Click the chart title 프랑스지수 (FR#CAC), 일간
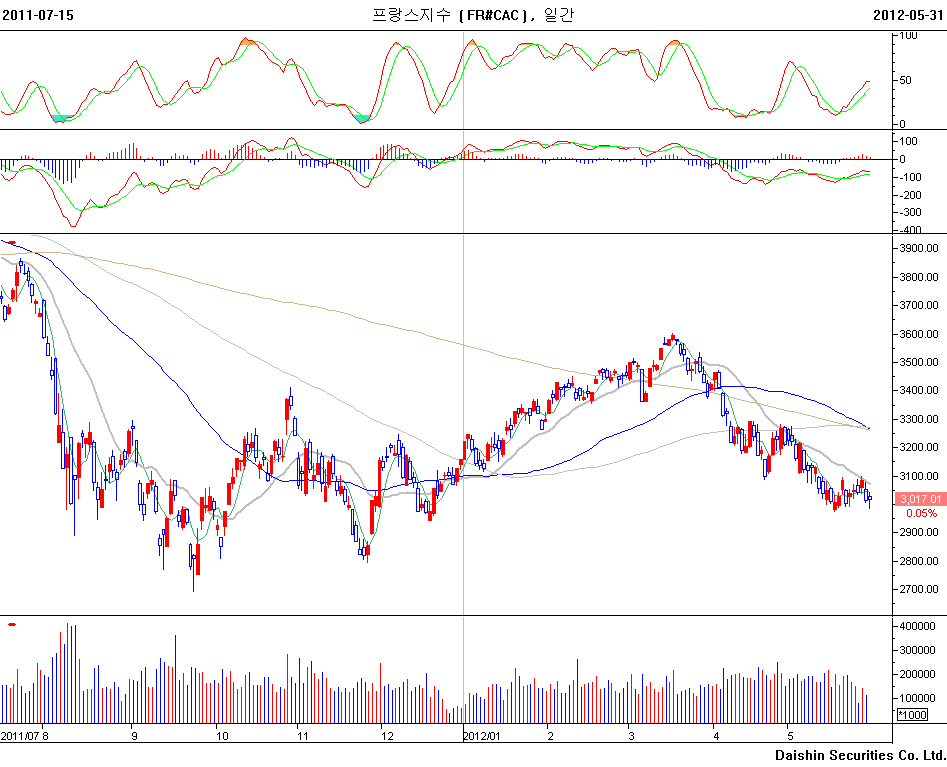 click(x=474, y=15)
